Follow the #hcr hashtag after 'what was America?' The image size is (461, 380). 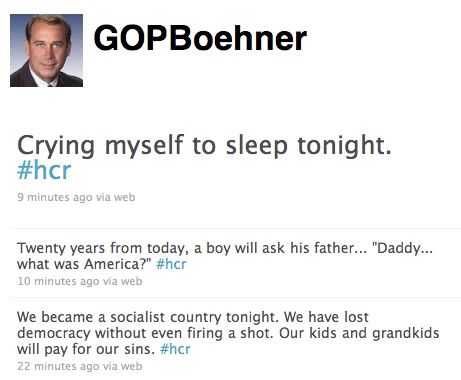(171, 264)
